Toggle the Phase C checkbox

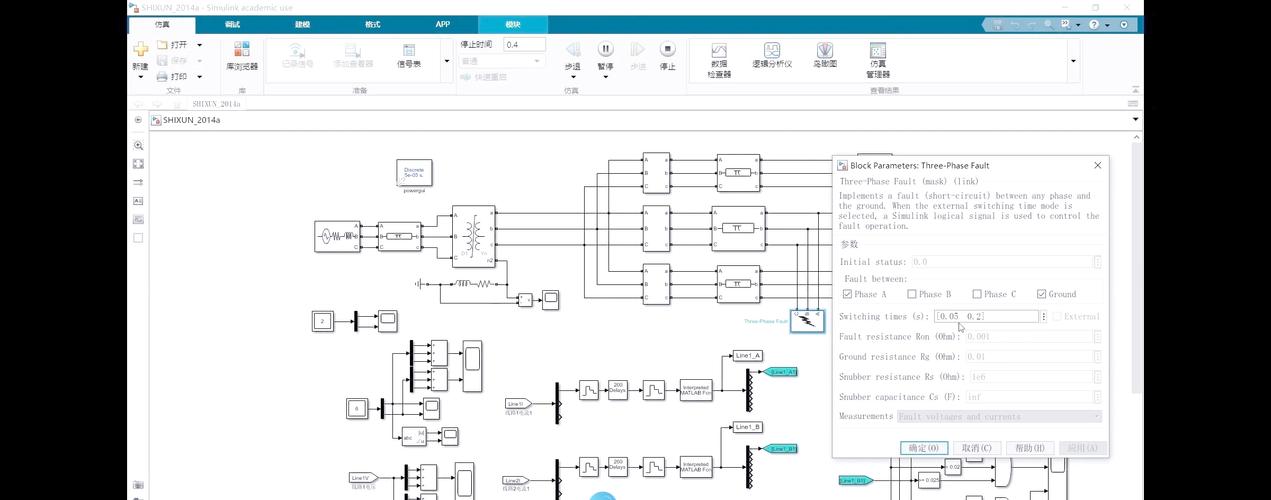[x=977, y=294]
